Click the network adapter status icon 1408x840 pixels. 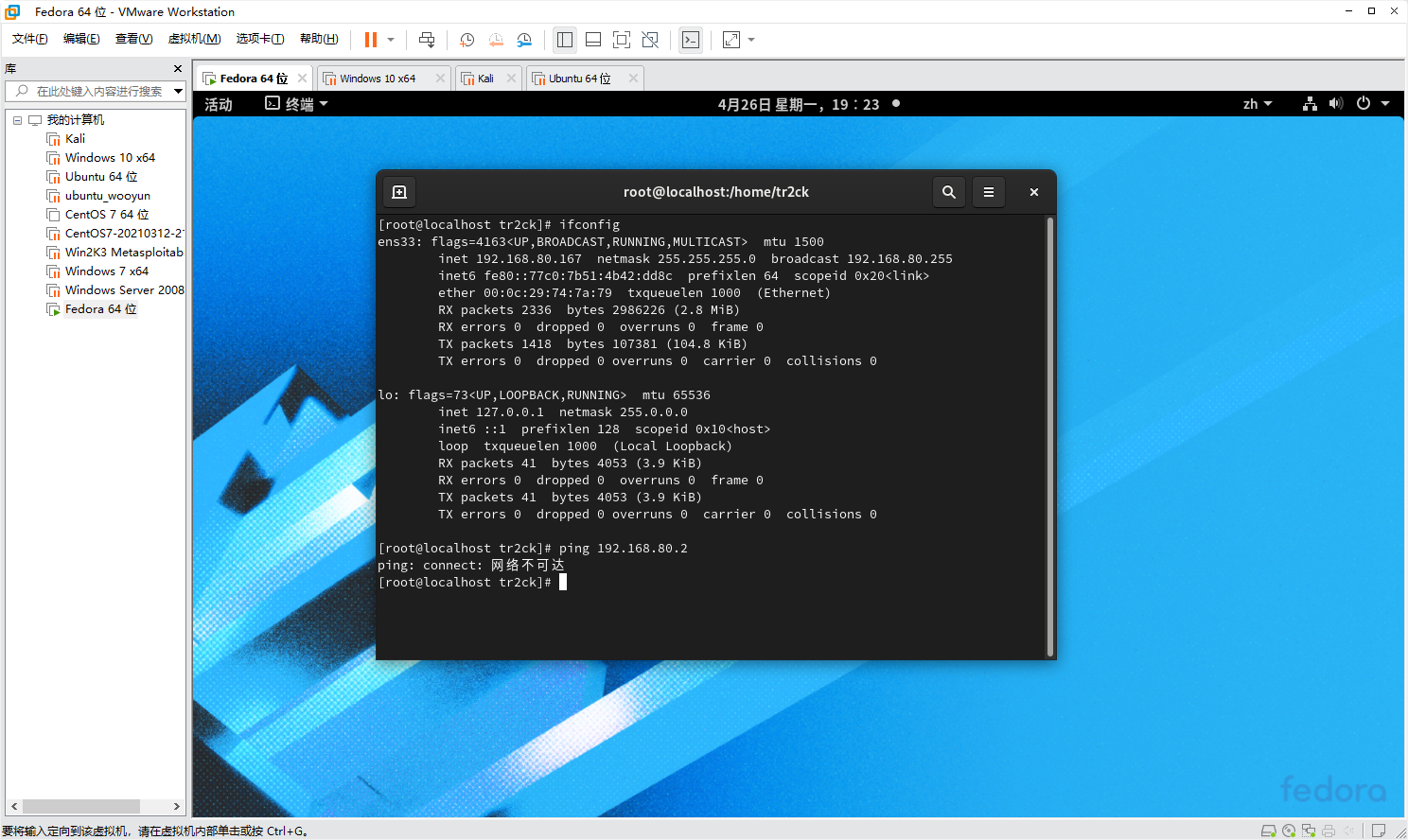[1309, 831]
